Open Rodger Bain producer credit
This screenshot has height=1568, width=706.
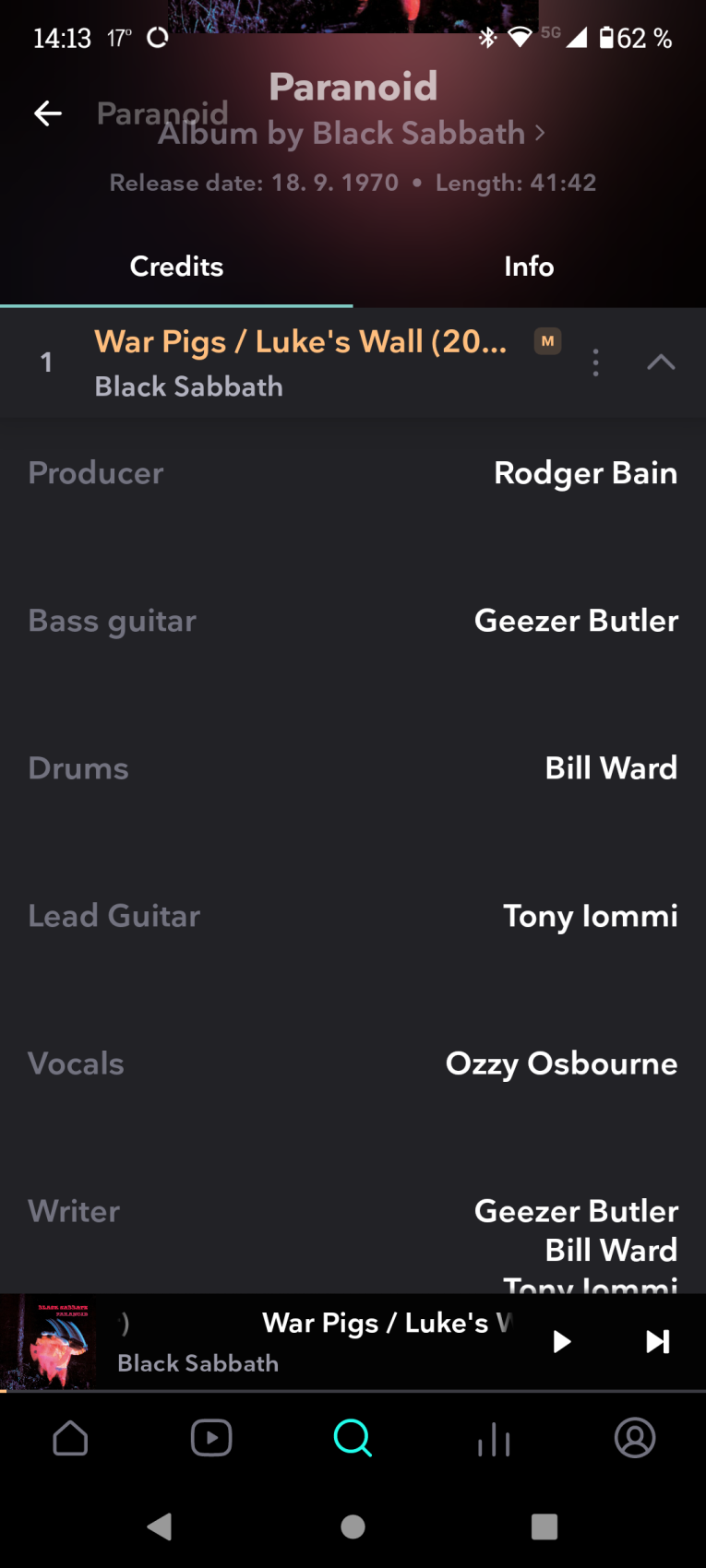coord(585,473)
